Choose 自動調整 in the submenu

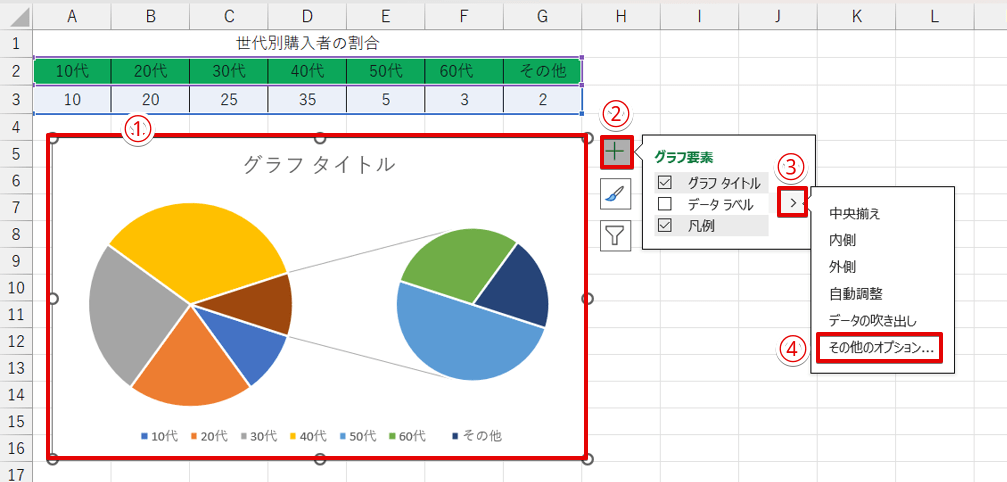(855, 294)
